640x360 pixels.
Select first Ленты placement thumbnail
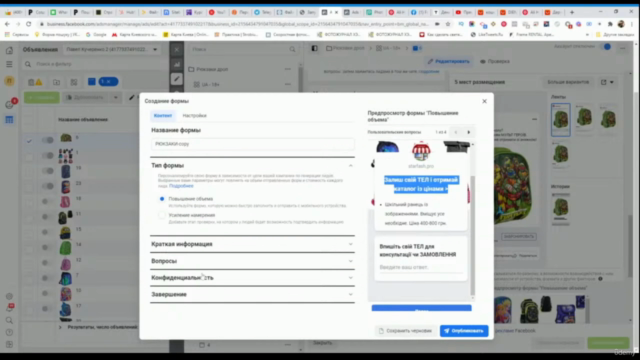pos(561,119)
